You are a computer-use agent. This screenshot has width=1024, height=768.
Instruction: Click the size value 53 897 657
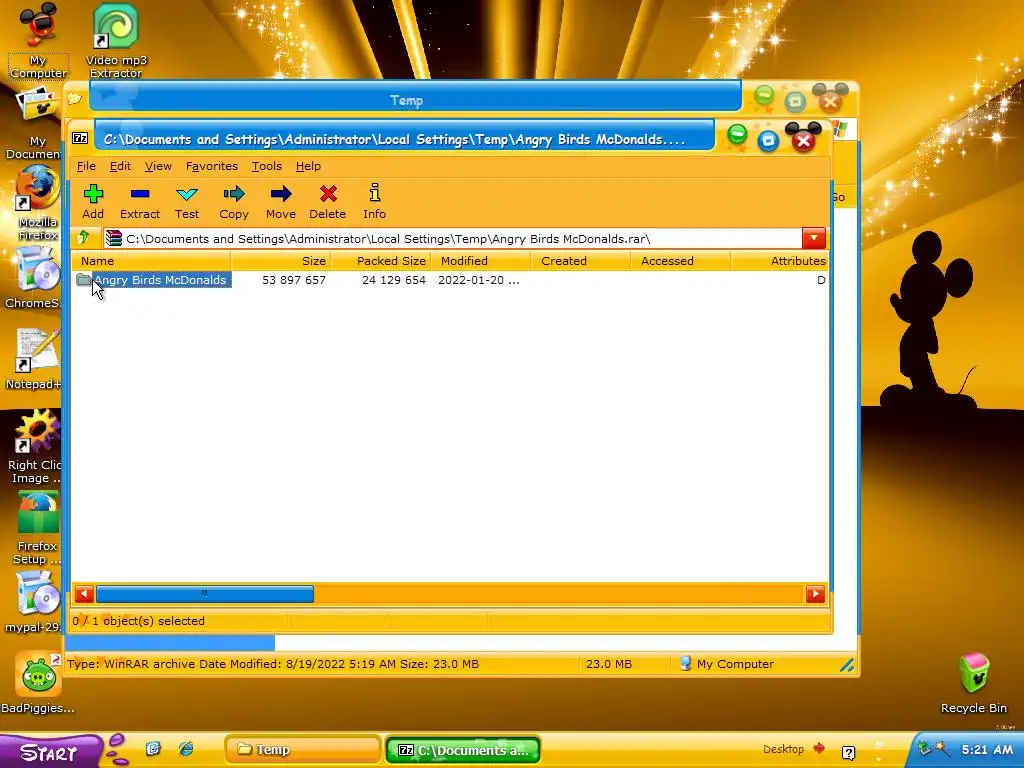coord(294,280)
